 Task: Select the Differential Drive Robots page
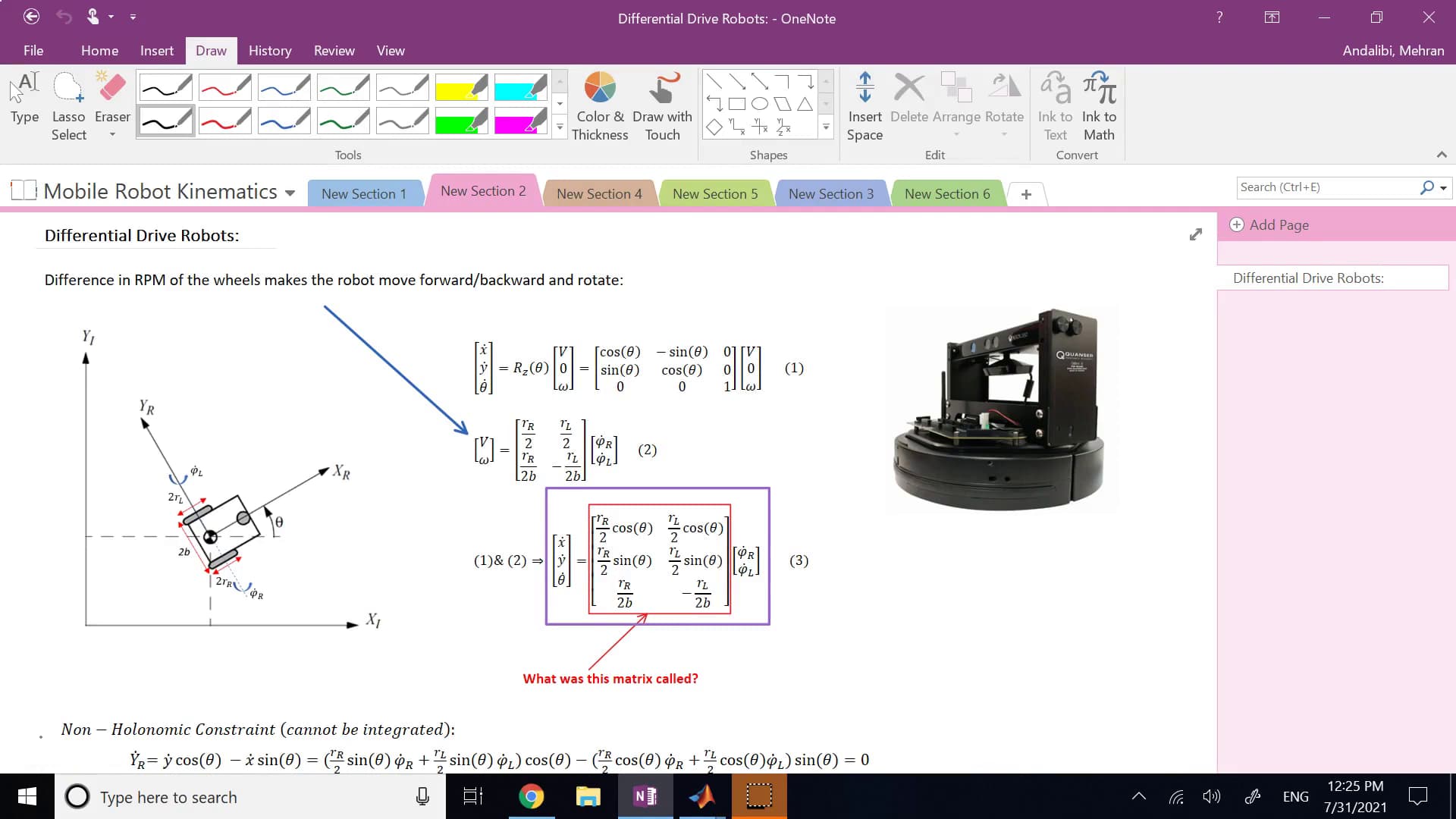click(1308, 278)
